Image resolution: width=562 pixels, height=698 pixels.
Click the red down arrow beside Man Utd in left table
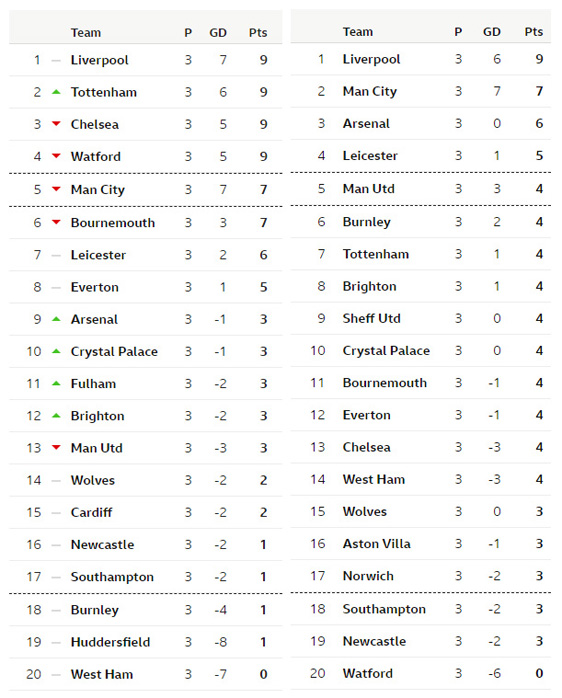56,447
